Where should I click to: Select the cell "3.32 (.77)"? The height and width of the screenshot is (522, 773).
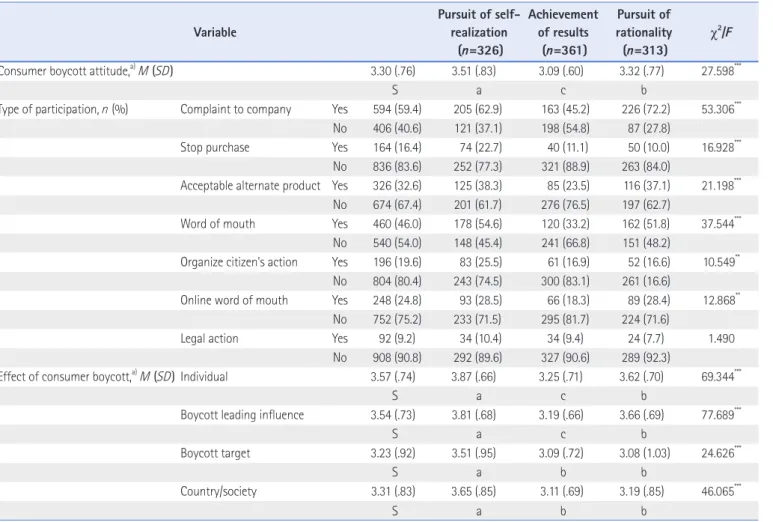(642, 71)
